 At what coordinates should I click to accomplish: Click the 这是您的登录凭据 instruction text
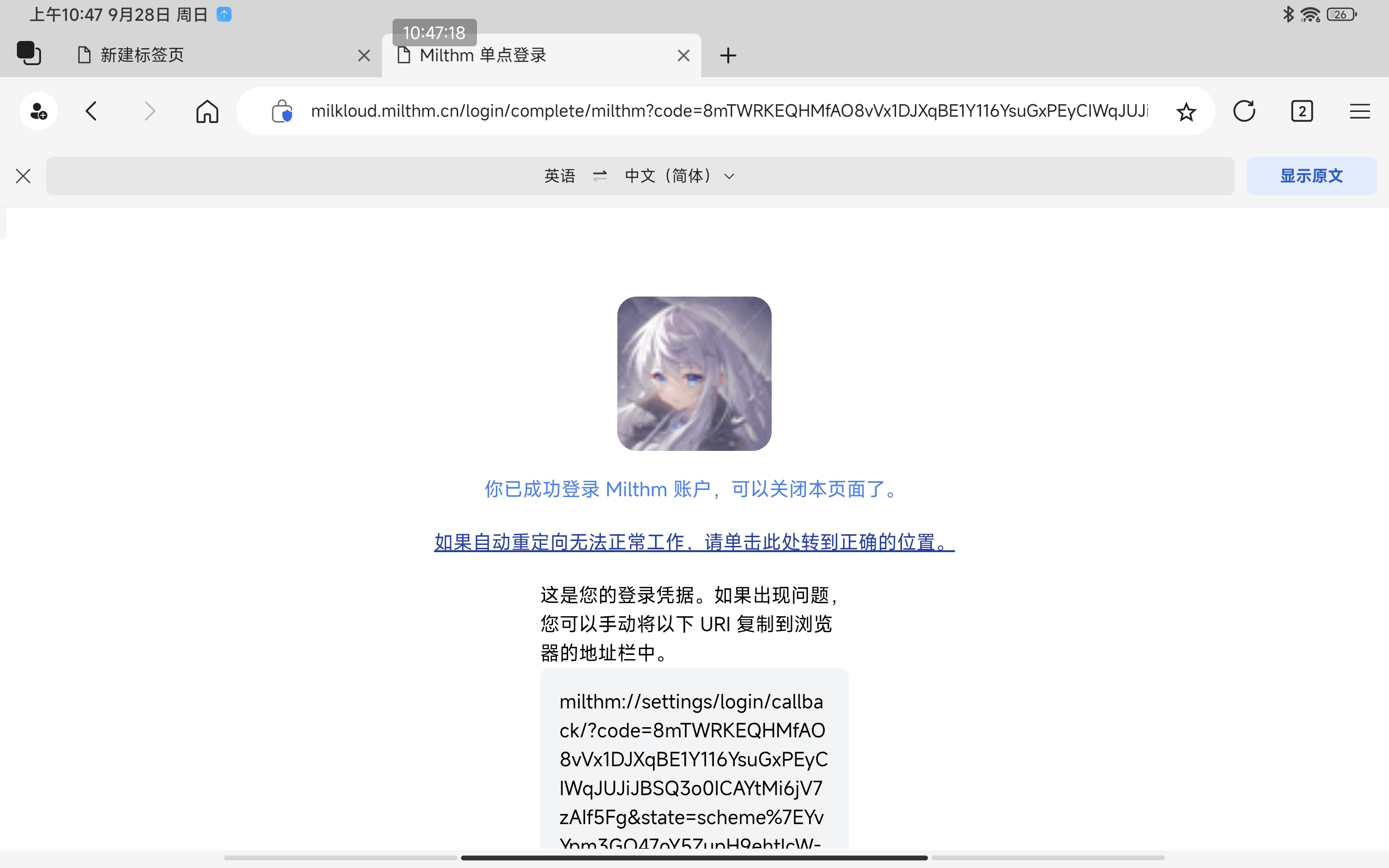click(x=690, y=624)
